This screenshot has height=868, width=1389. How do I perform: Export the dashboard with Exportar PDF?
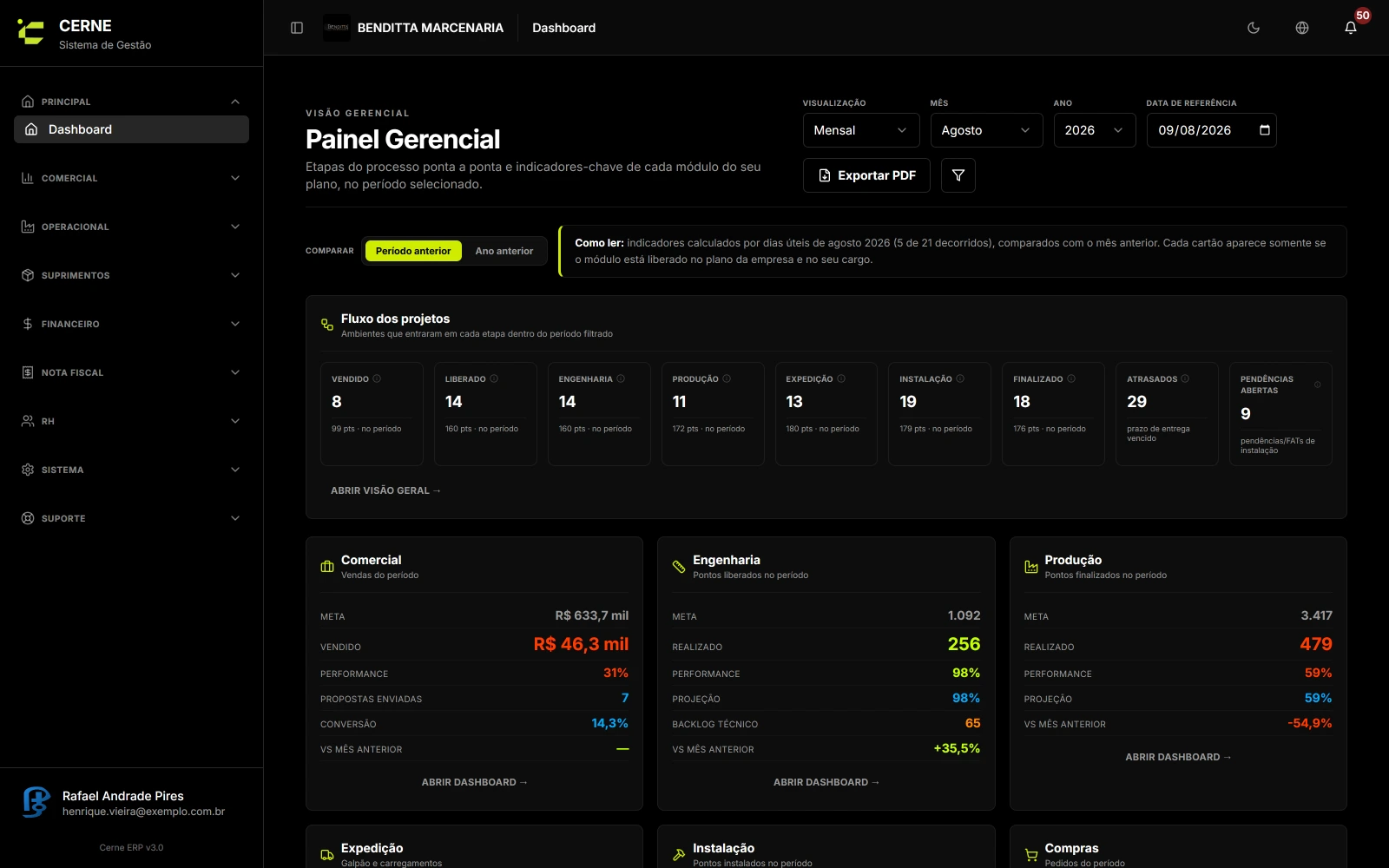(x=866, y=175)
